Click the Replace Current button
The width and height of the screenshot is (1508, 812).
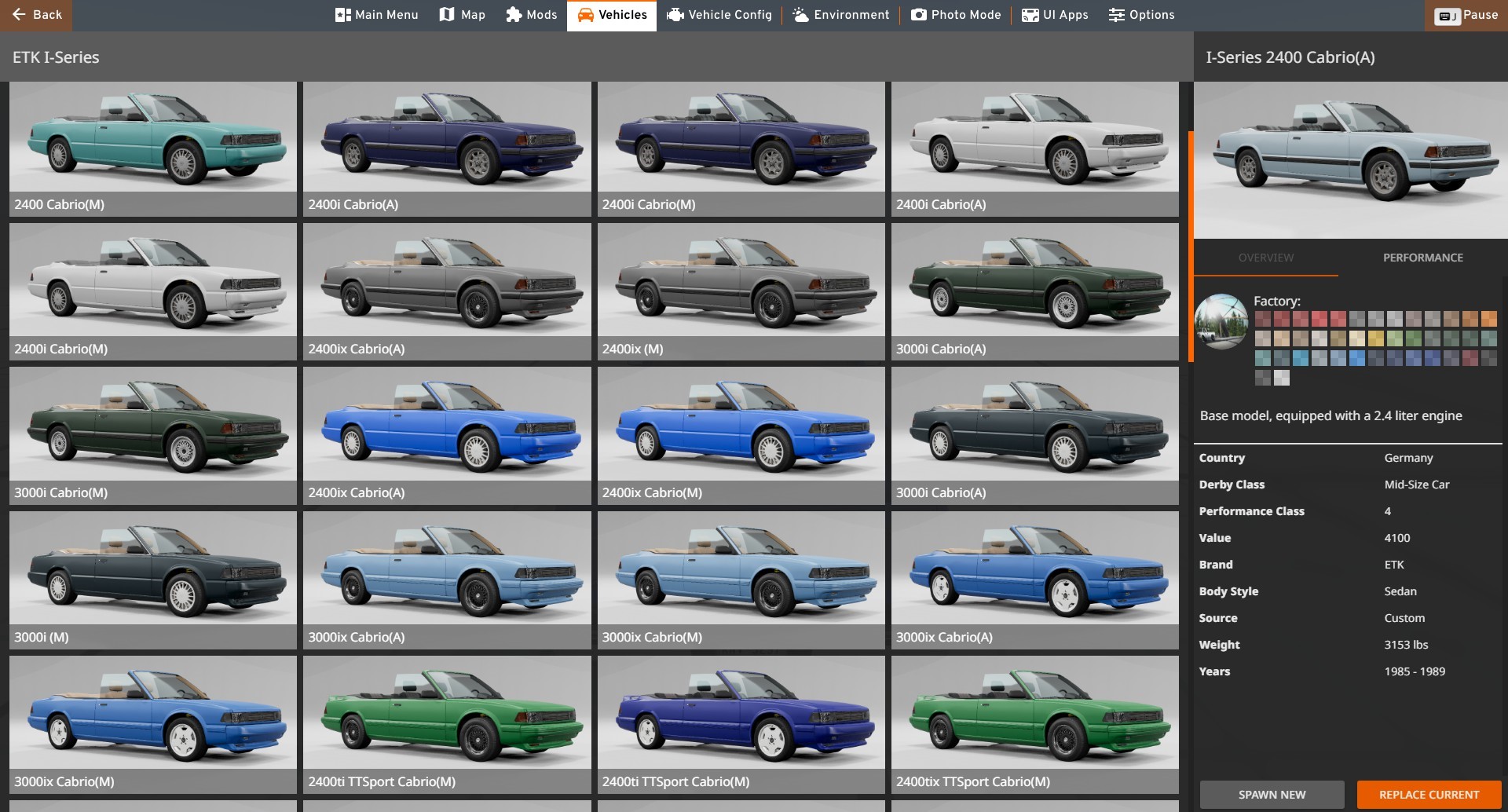coord(1429,795)
